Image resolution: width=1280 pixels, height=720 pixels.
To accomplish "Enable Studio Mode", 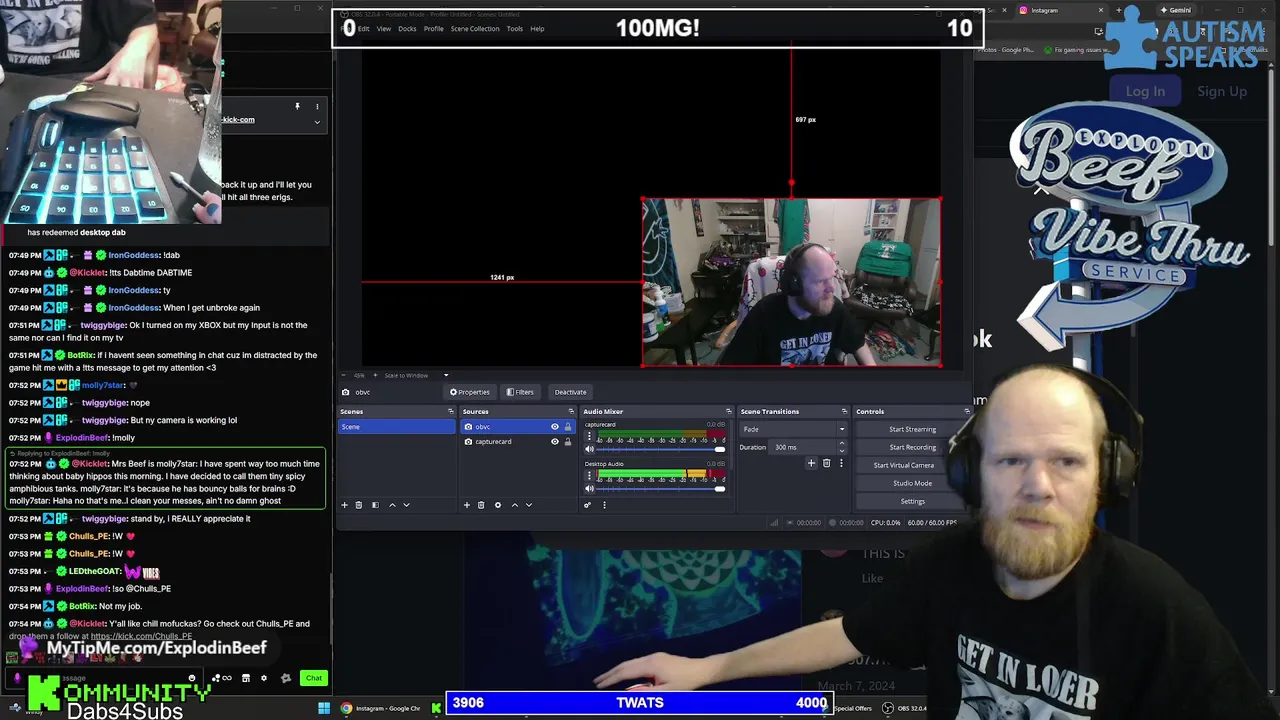I will (912, 483).
